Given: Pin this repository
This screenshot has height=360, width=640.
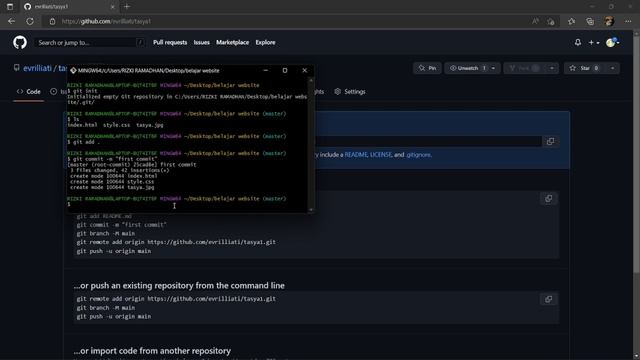Looking at the screenshot, I should click(427, 68).
